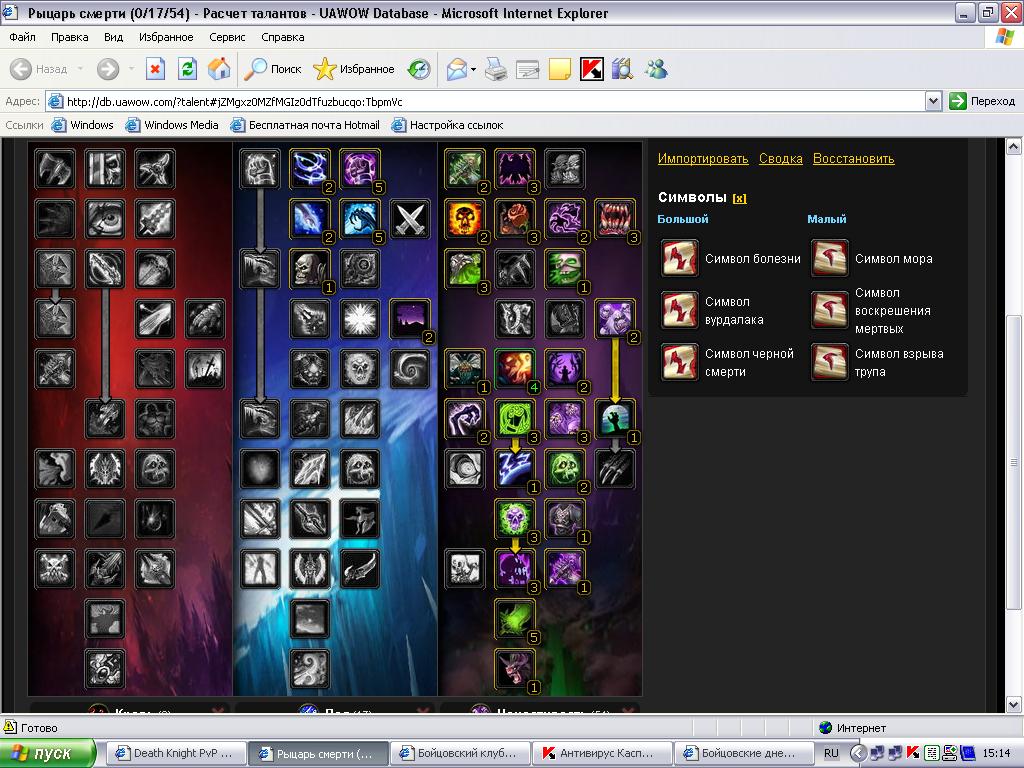This screenshot has width=1024, height=768.
Task: Click the IE Home toolbar icon
Action: point(219,69)
